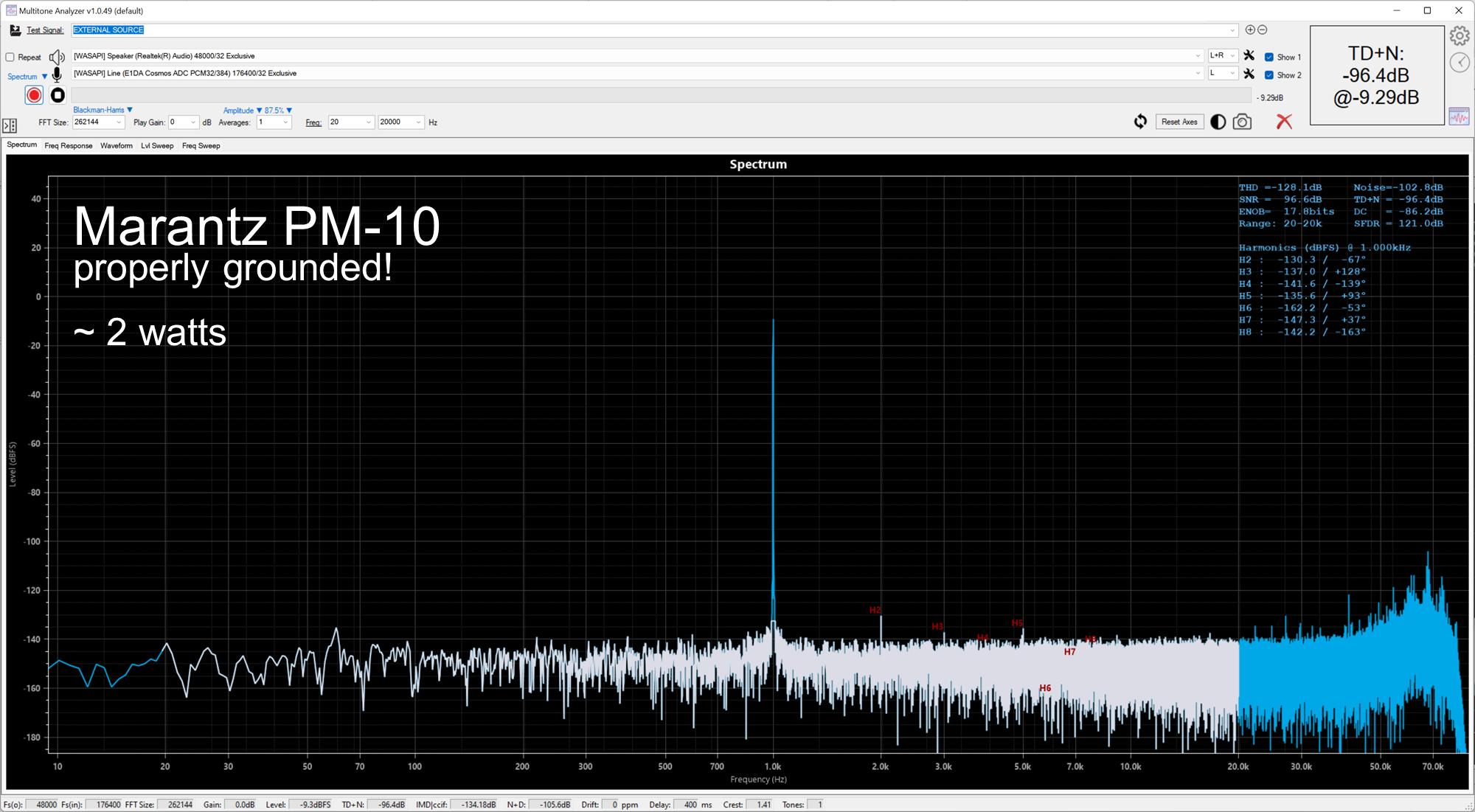
Task: Open the Spectrum mode dropdown
Action: tap(27, 77)
